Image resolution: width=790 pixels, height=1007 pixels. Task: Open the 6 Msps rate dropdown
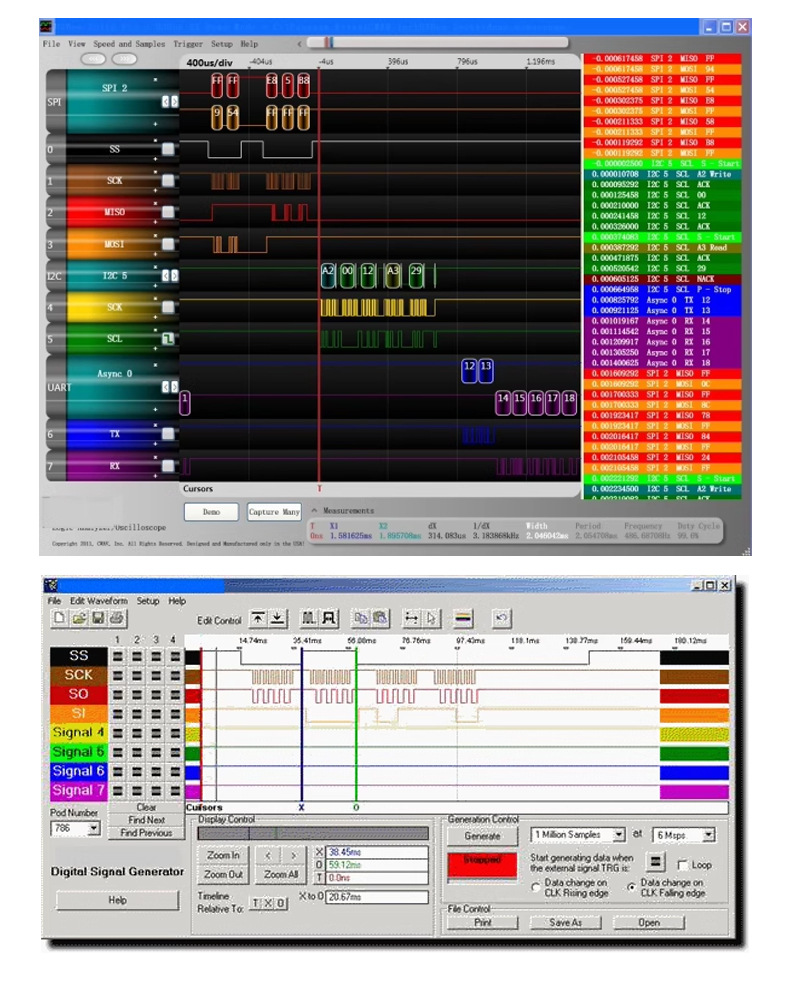pos(708,834)
